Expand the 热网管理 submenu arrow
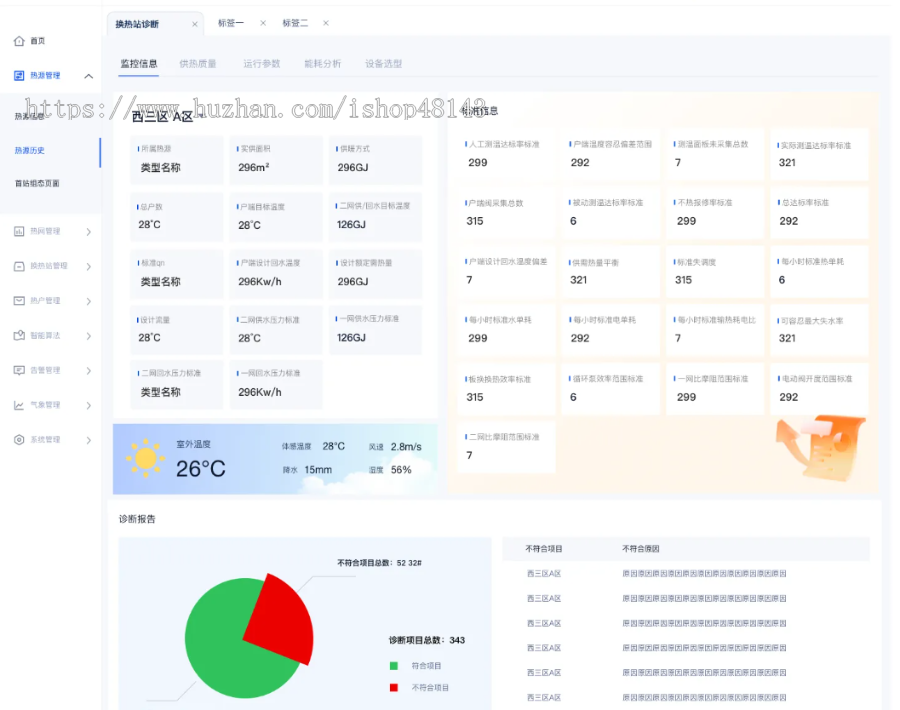The image size is (900, 710). tap(88, 232)
